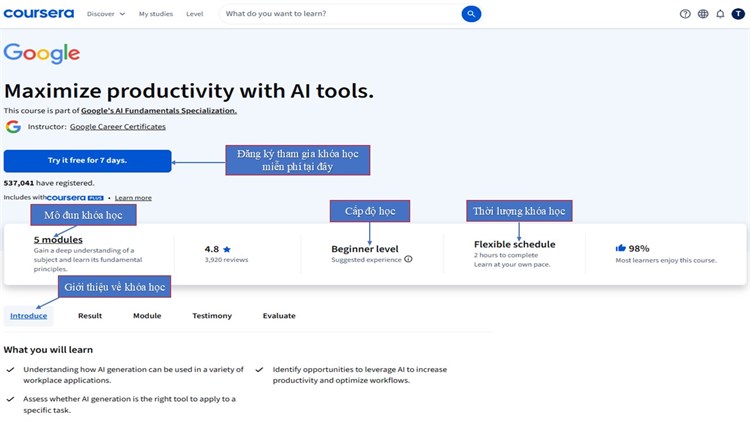This screenshot has width=750, height=422.
Task: Open the profile avatar T
Action: point(738,14)
